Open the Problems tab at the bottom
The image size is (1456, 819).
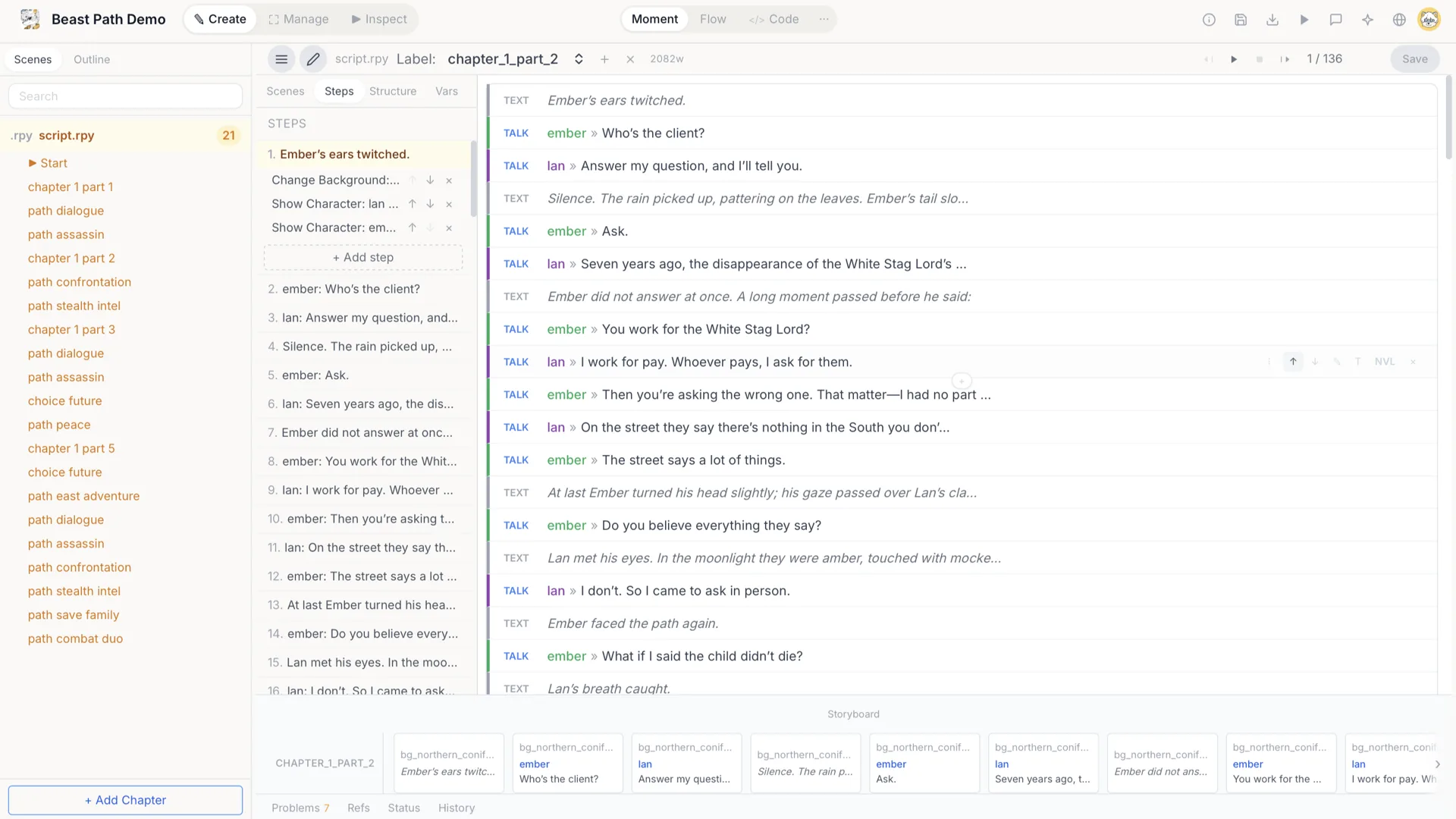(x=300, y=808)
